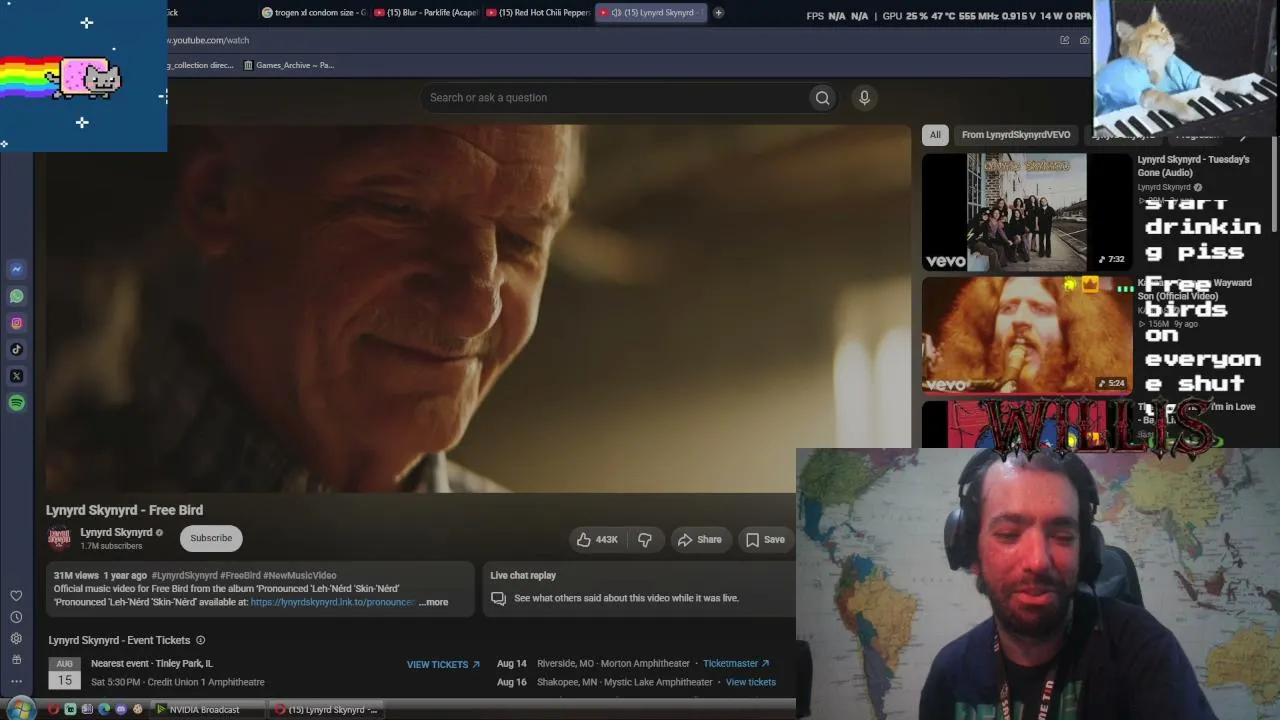Open the Discord icon in taskbar quick launch
Image resolution: width=1280 pixels, height=720 pixels.
(121, 710)
